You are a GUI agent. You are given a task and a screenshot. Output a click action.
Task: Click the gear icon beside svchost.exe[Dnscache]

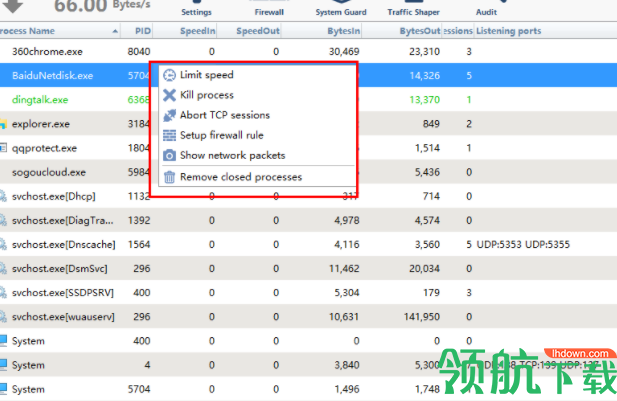3,244
